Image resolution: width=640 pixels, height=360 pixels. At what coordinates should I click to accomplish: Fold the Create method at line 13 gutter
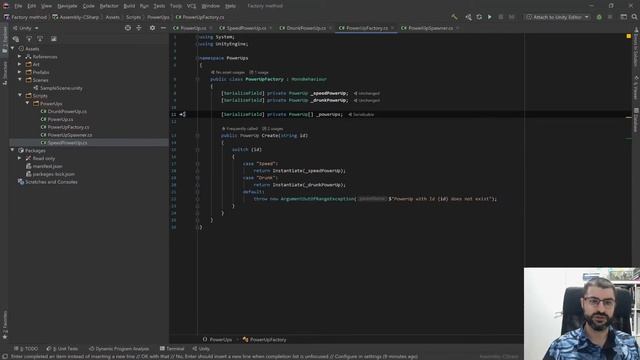pyautogui.click(x=198, y=136)
